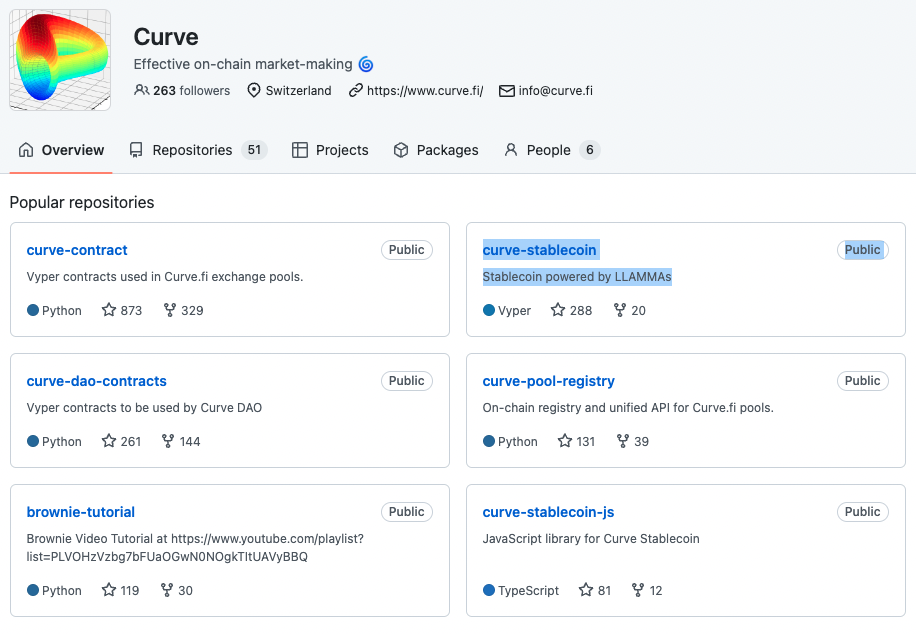
Task: Click the fork icon for curve-stablecoin-js
Action: 638,590
